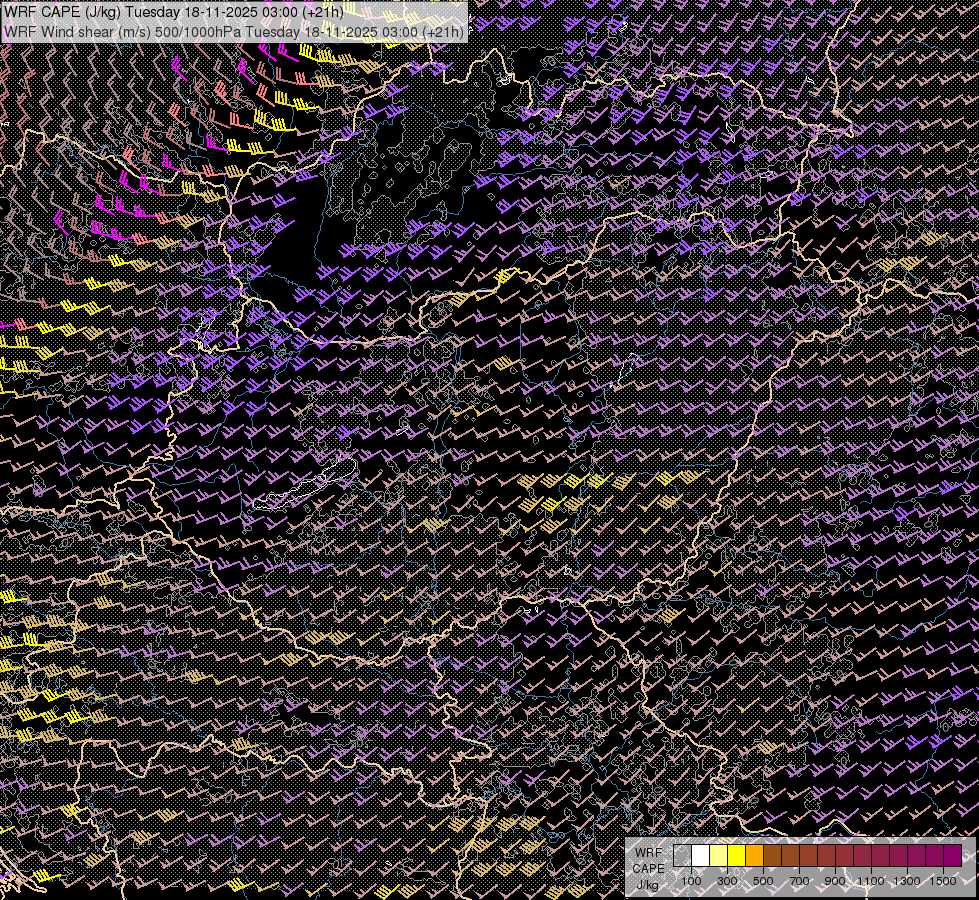The image size is (979, 900).
Task: Click the WRF text in the legend
Action: [648, 853]
